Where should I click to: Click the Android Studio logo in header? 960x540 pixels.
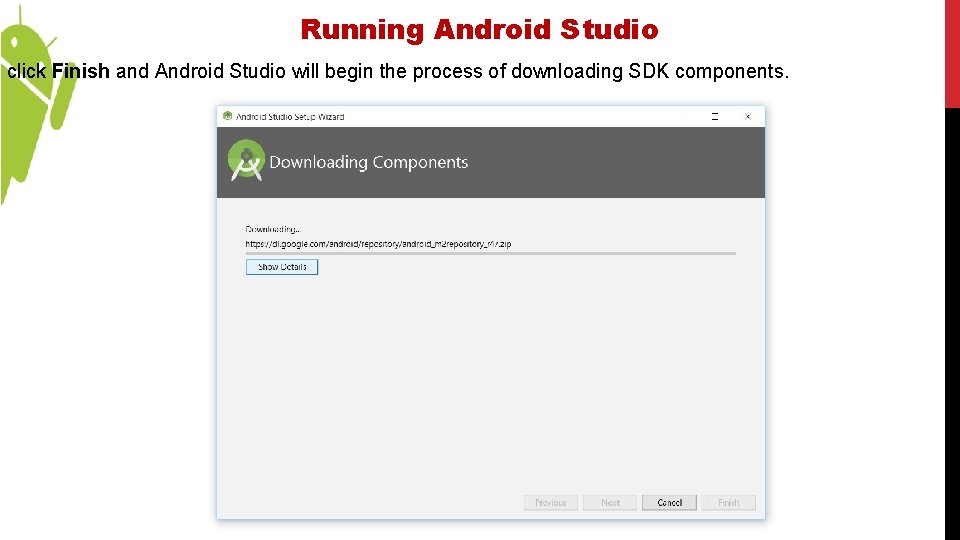[x=246, y=161]
